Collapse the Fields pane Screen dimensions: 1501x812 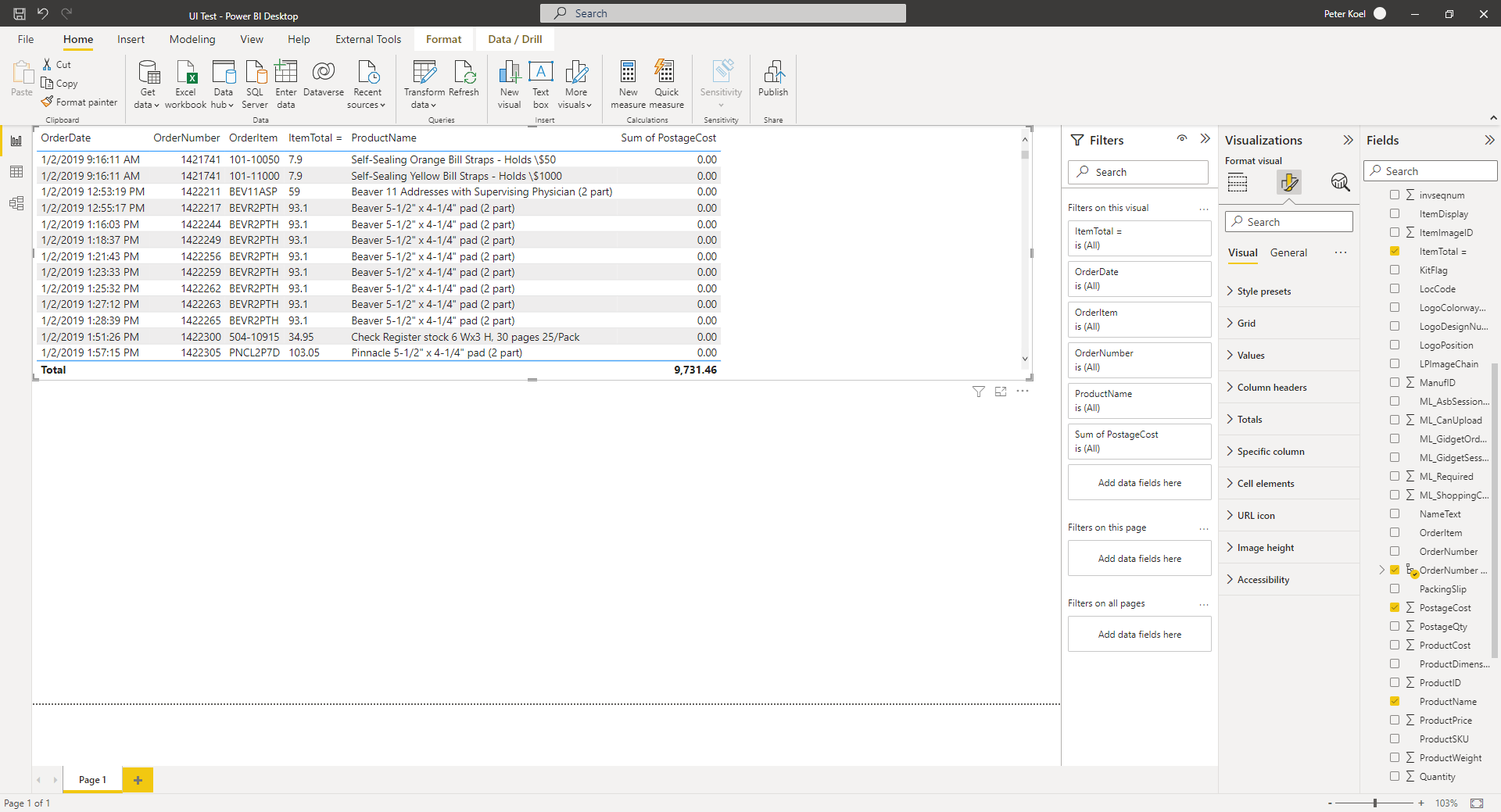1489,140
